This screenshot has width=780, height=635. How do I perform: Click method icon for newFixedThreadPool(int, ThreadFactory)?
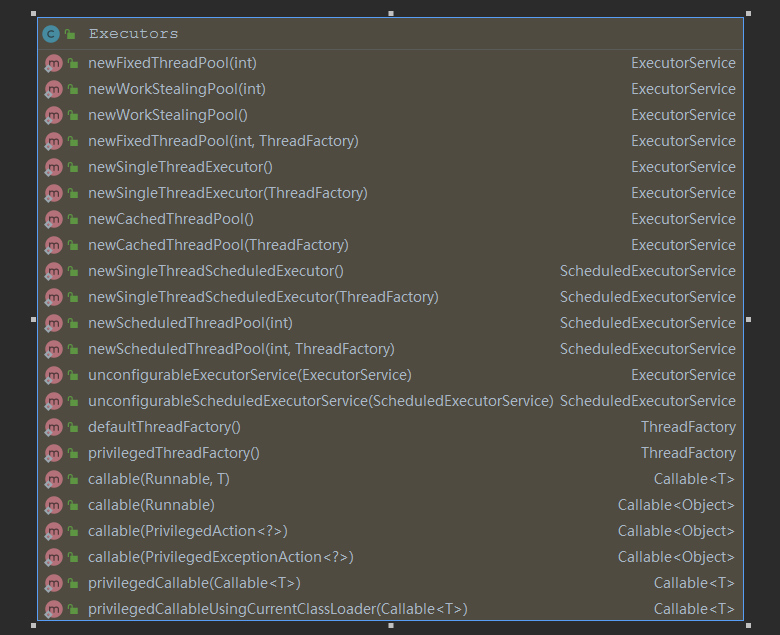tap(53, 142)
